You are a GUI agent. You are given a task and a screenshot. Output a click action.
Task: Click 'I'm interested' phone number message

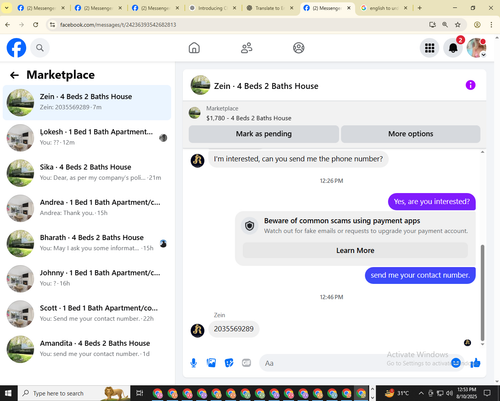pos(298,159)
